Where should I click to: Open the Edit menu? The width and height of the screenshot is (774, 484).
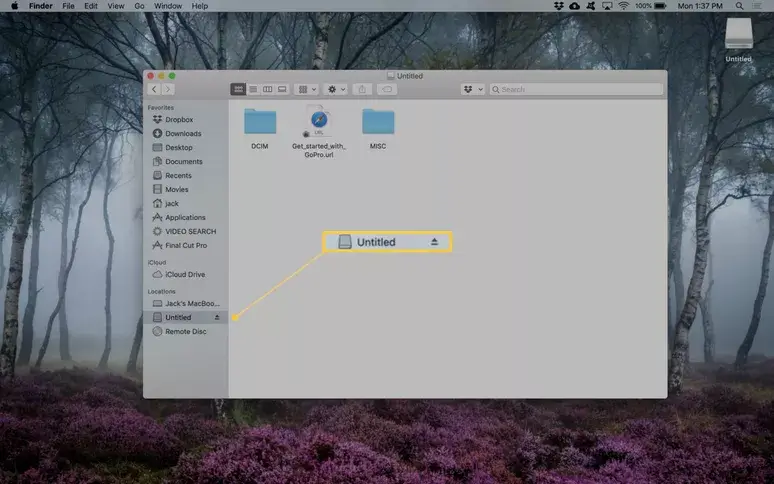90,6
